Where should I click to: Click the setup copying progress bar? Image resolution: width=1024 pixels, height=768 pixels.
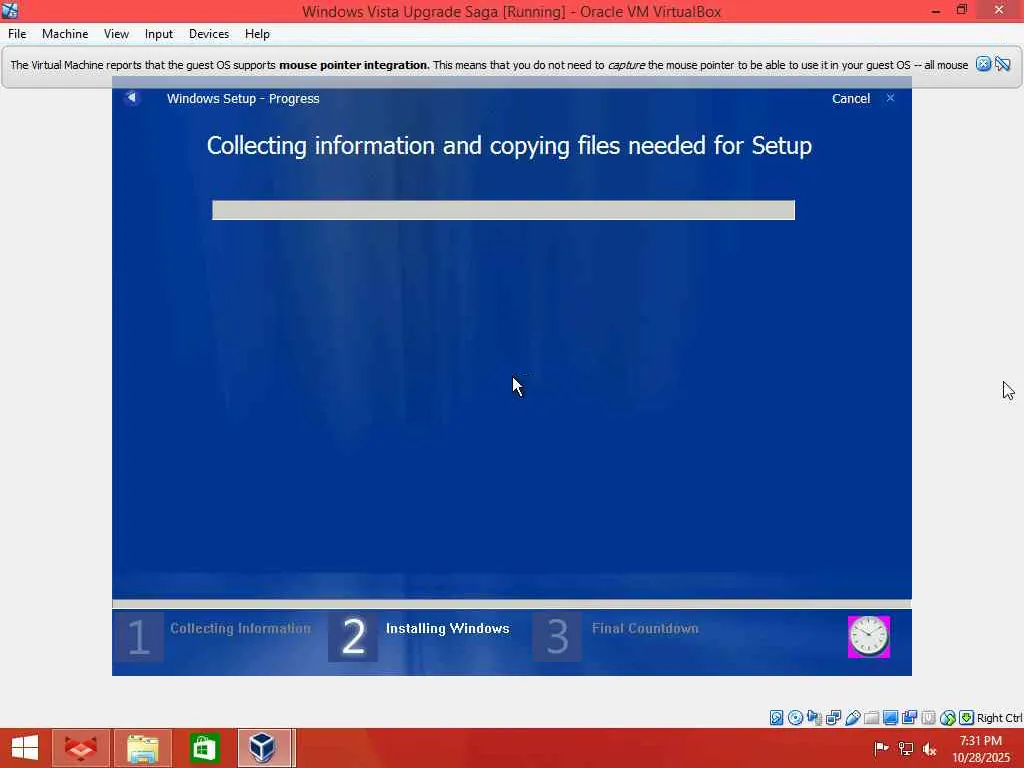pos(504,210)
